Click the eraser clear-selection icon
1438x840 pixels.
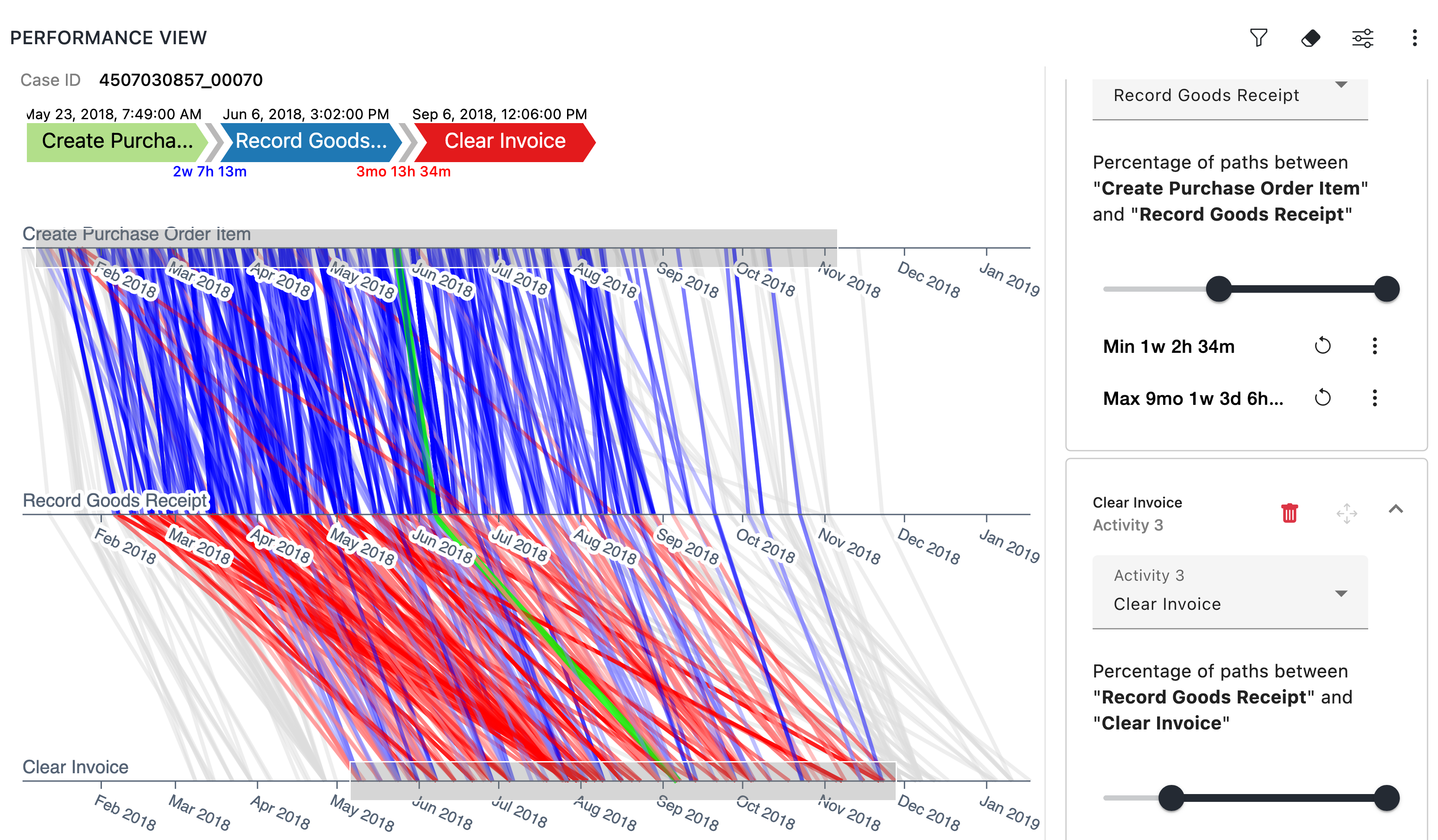(x=1310, y=38)
